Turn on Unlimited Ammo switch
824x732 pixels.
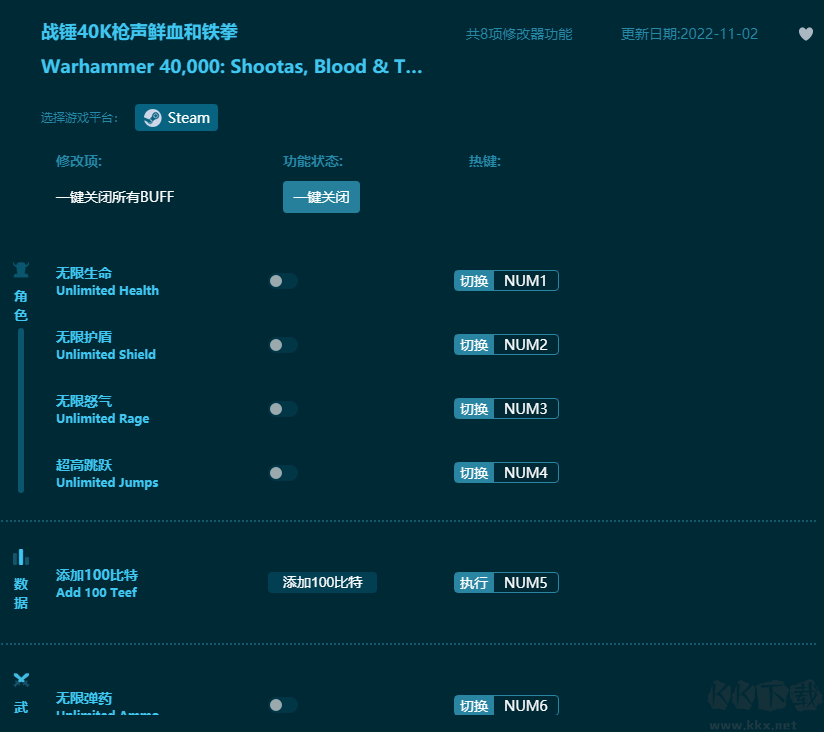pos(283,705)
